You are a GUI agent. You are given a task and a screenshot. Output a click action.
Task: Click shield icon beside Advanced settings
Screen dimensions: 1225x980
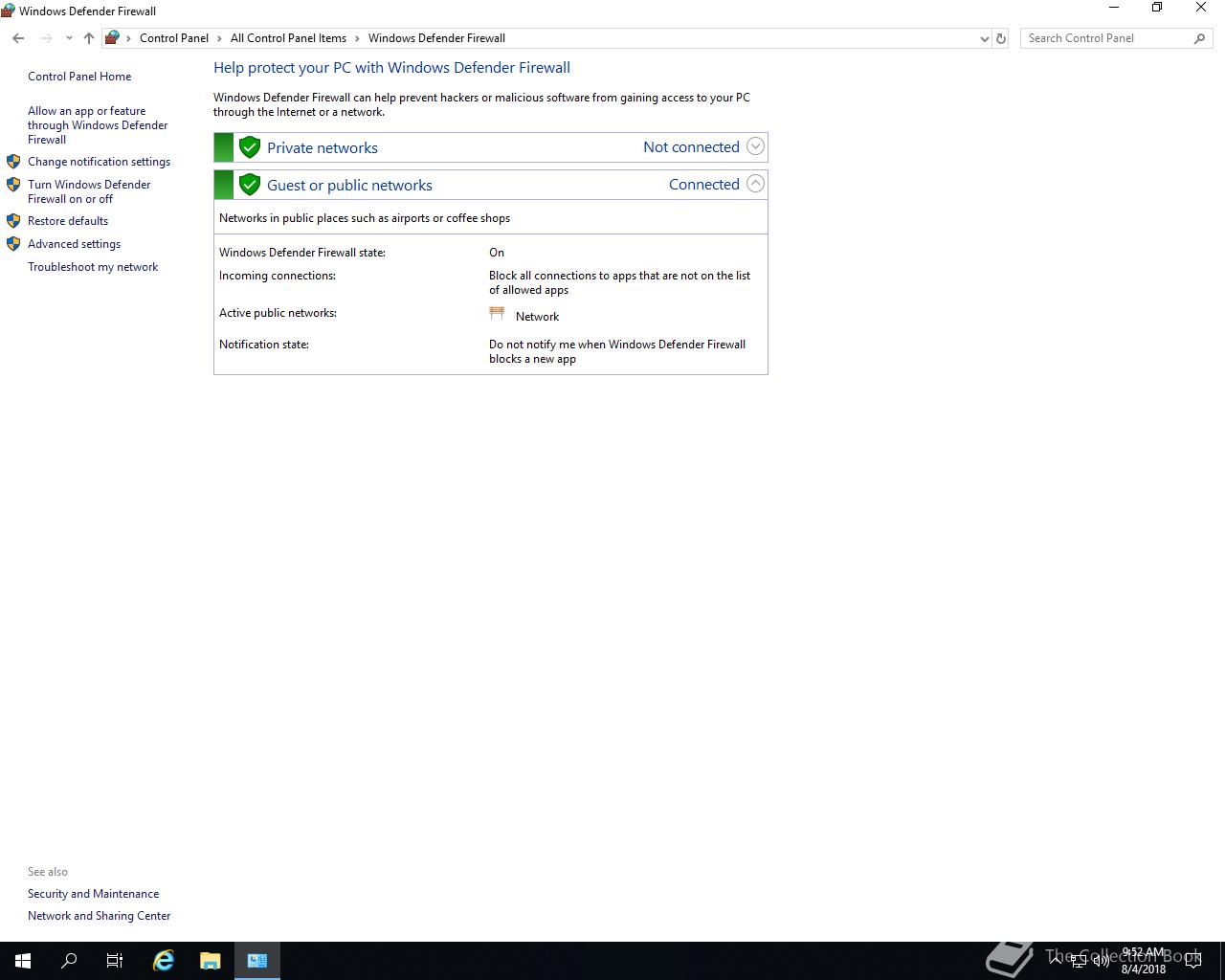tap(13, 244)
